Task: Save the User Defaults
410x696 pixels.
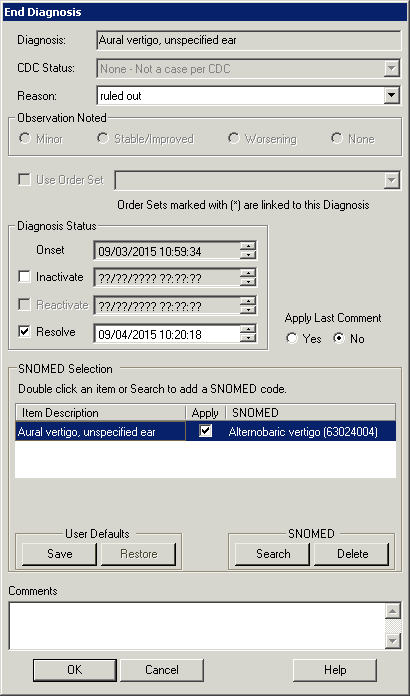Action: tap(59, 554)
